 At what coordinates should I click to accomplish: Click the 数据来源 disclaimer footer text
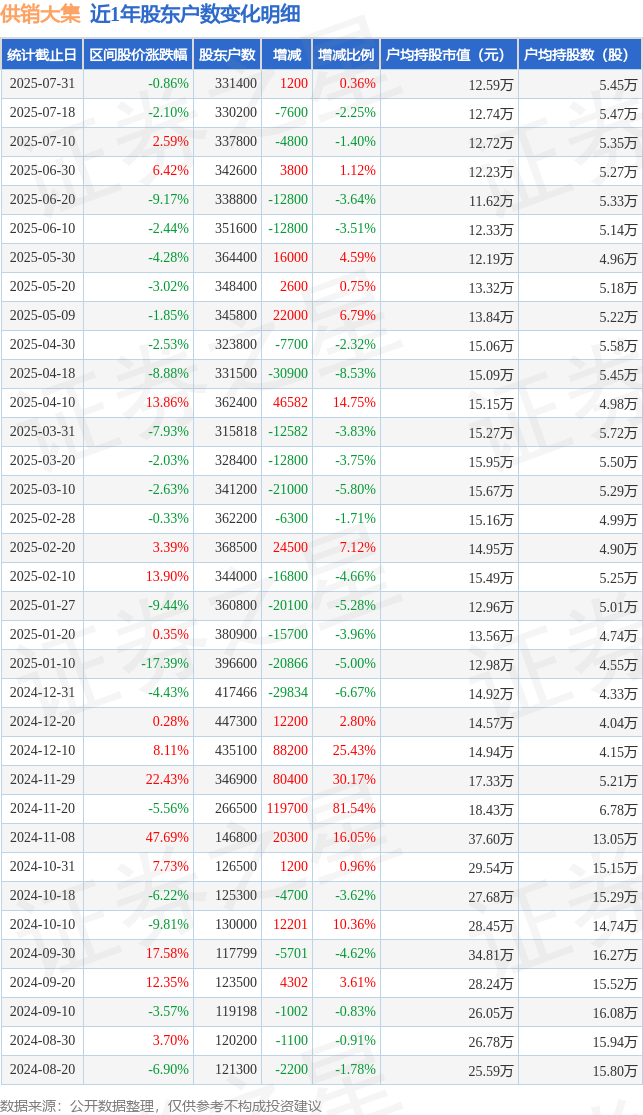pos(161,1106)
